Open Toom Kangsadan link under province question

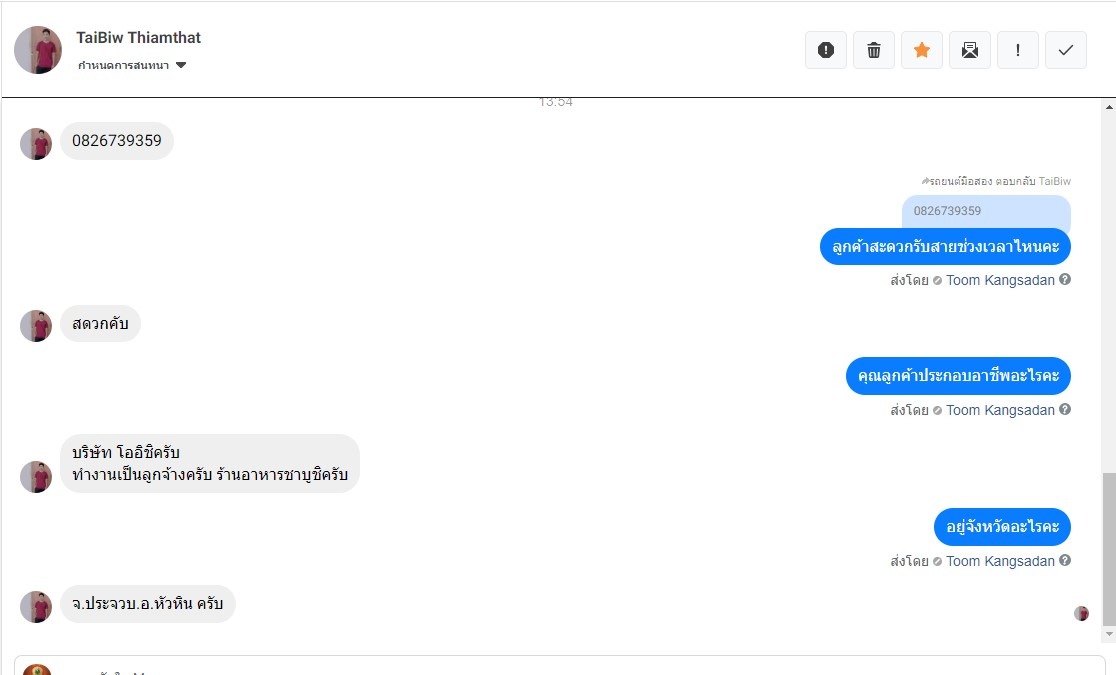click(x=1000, y=561)
